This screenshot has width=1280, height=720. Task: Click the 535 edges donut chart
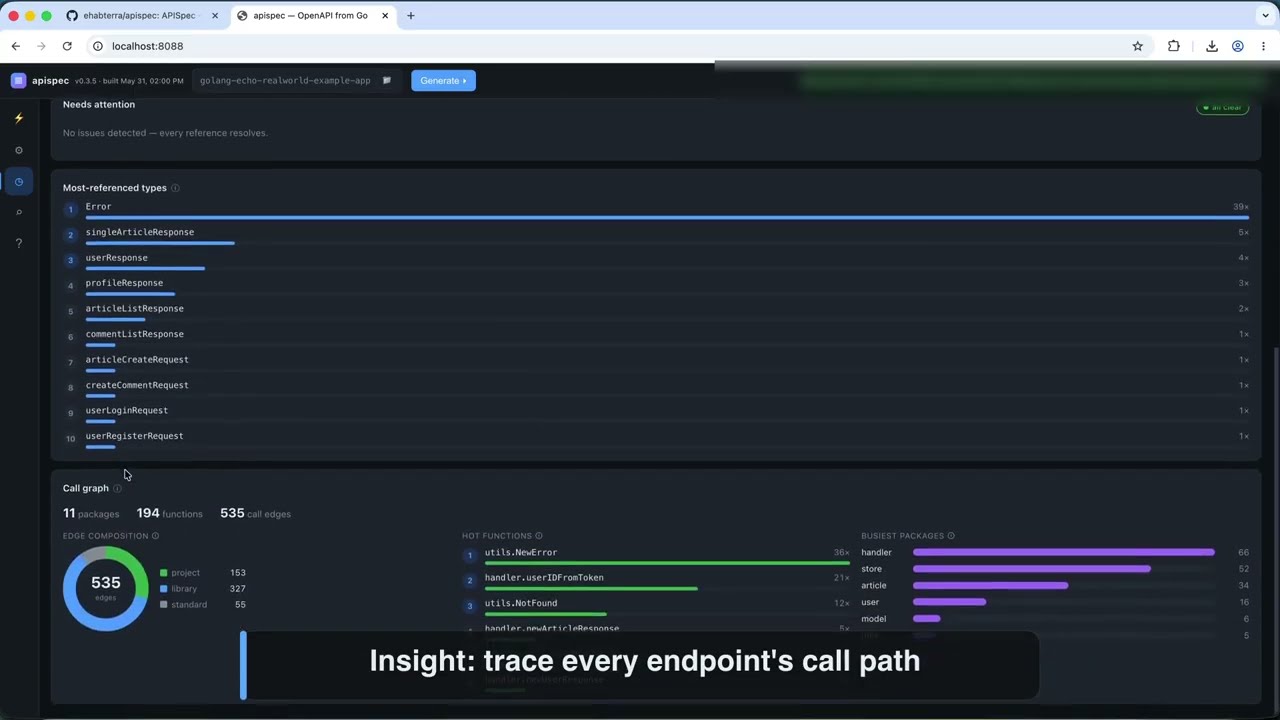coord(105,588)
